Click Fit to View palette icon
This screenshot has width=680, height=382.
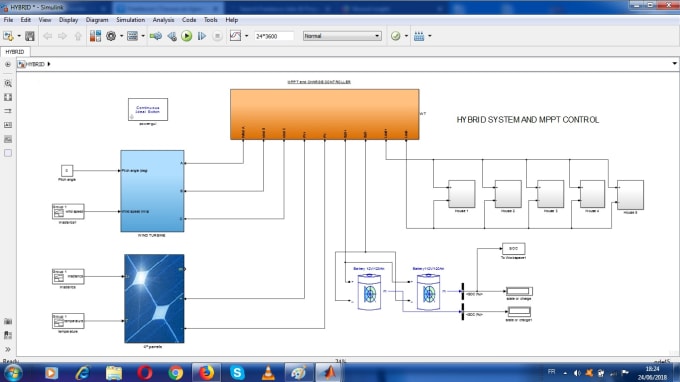pos(8,97)
